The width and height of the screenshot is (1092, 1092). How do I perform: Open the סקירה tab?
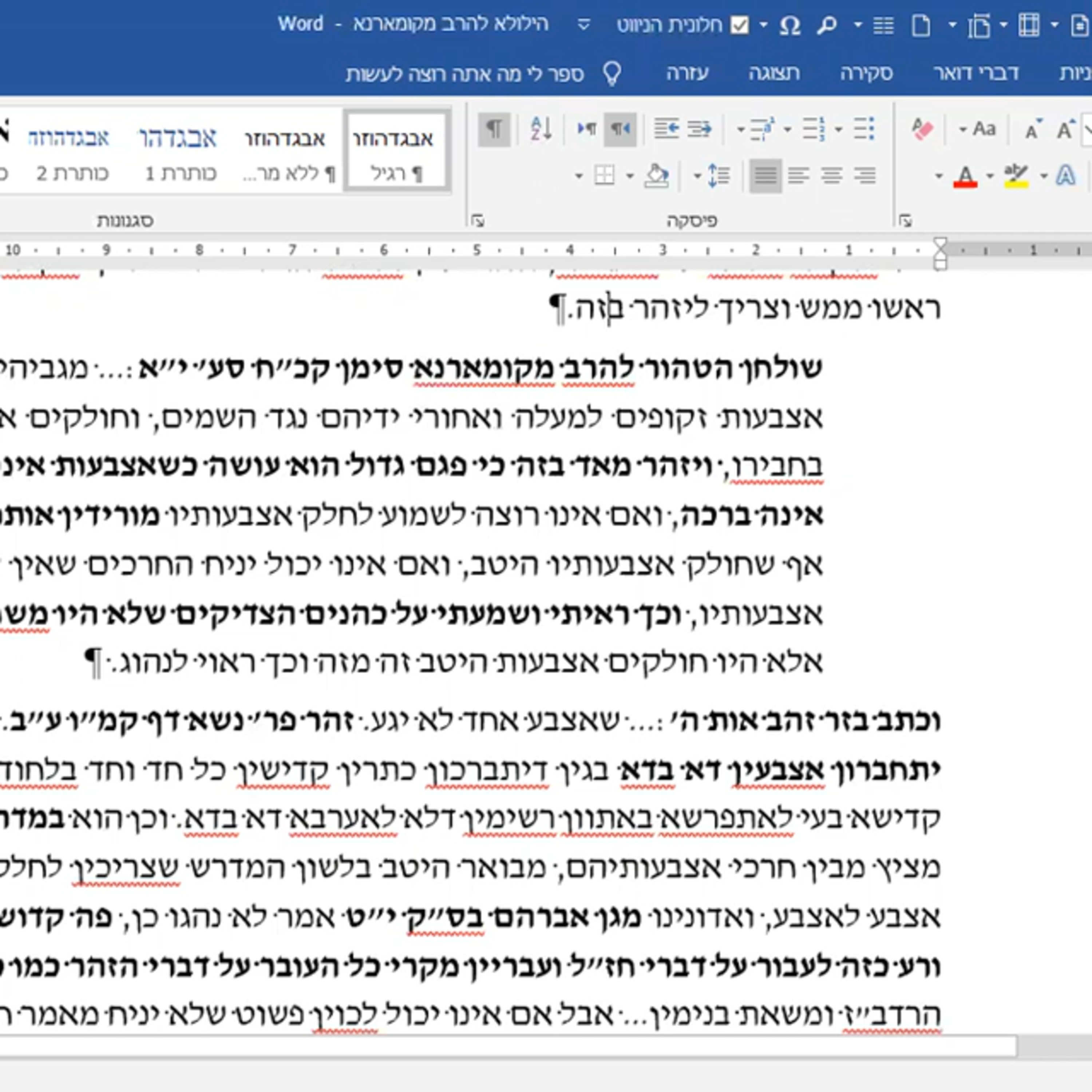coord(866,74)
